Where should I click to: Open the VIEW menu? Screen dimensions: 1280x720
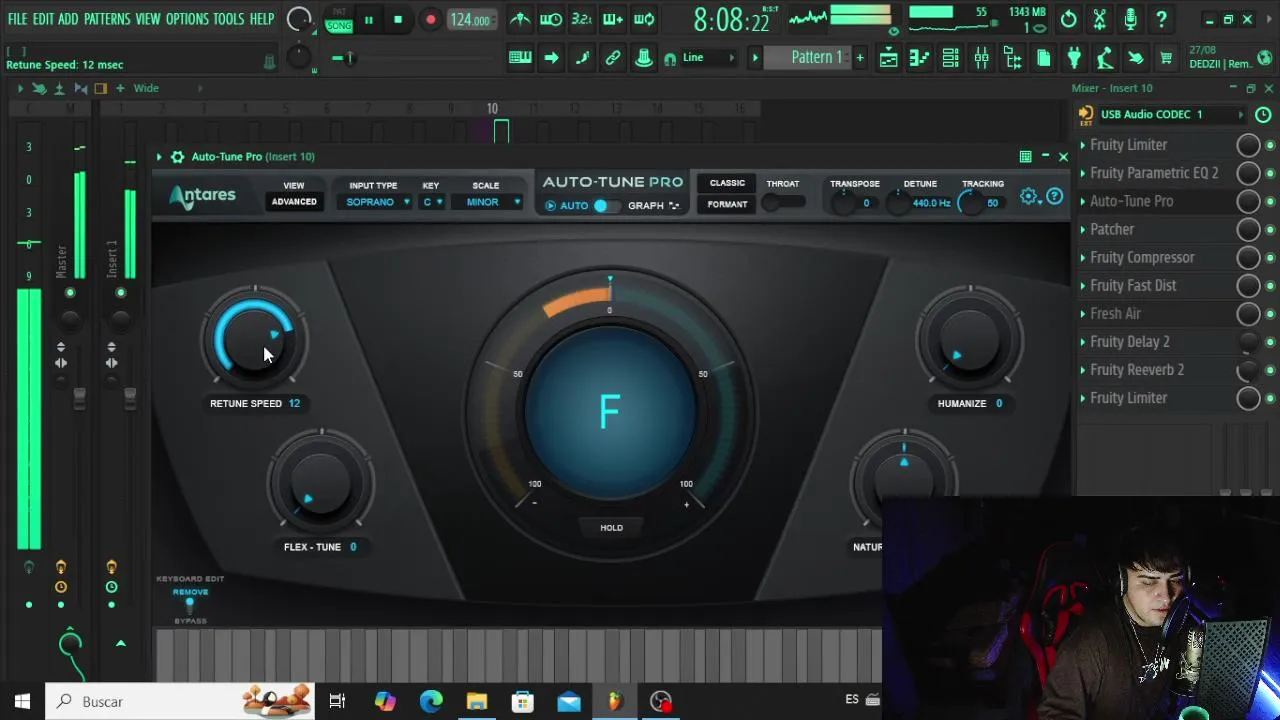point(148,19)
